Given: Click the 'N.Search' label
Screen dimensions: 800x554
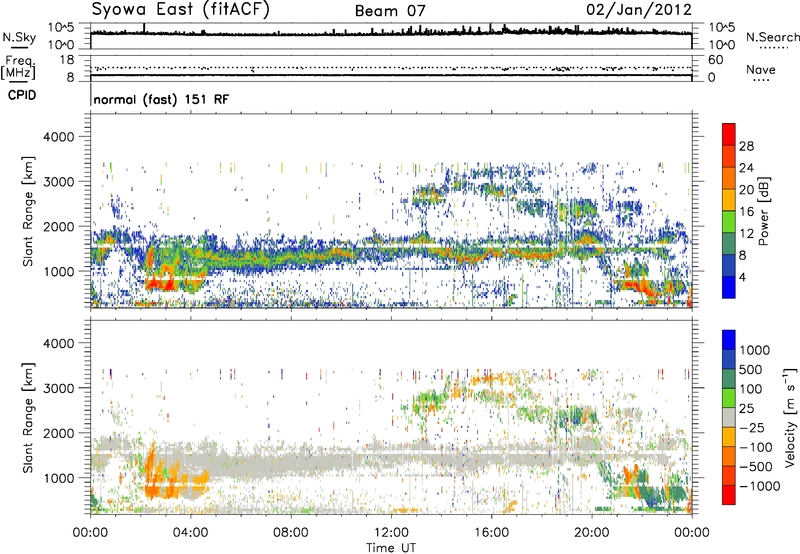Looking at the screenshot, I should click(x=772, y=37).
